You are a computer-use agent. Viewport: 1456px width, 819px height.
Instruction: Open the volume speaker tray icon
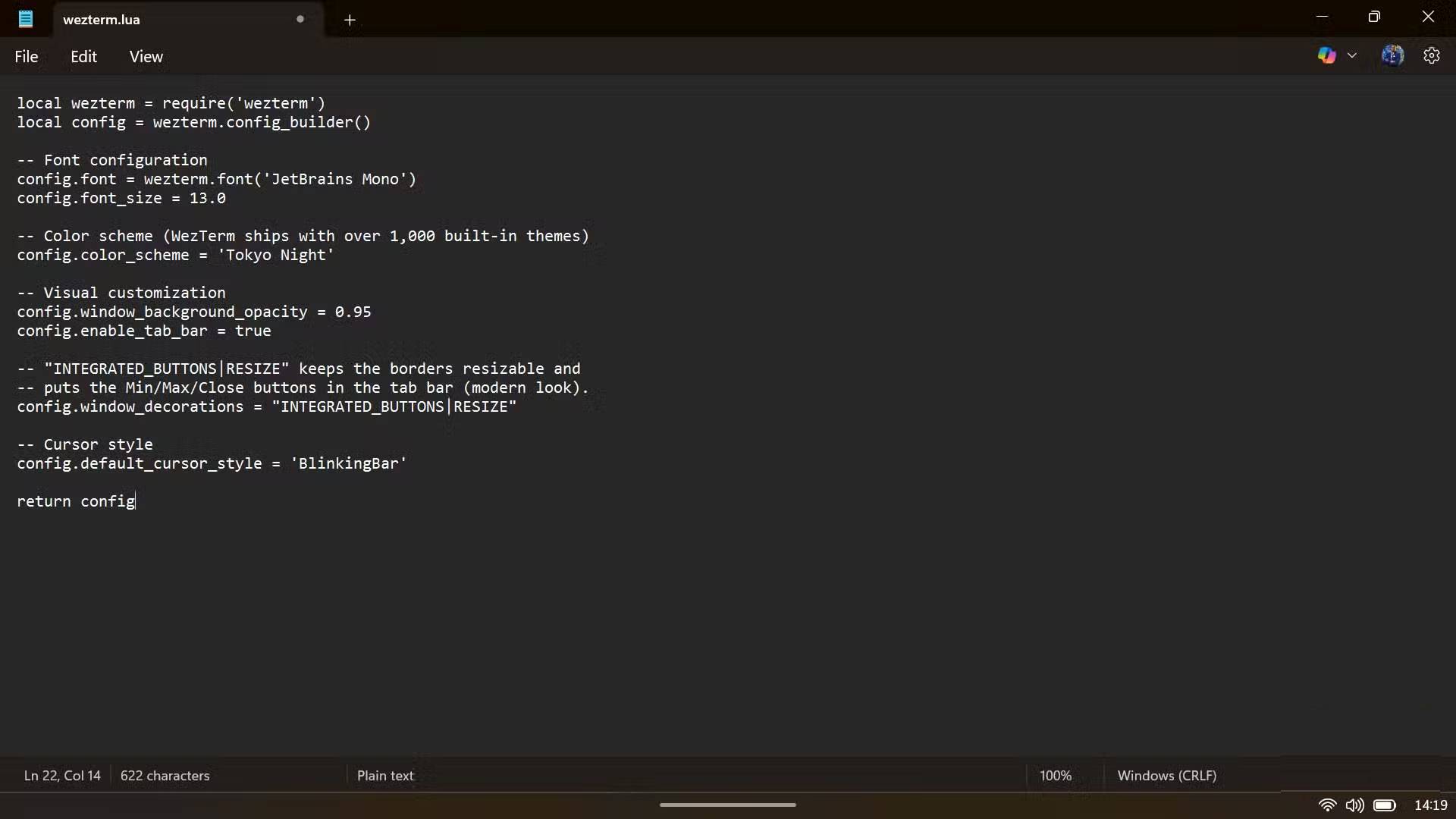(1354, 805)
